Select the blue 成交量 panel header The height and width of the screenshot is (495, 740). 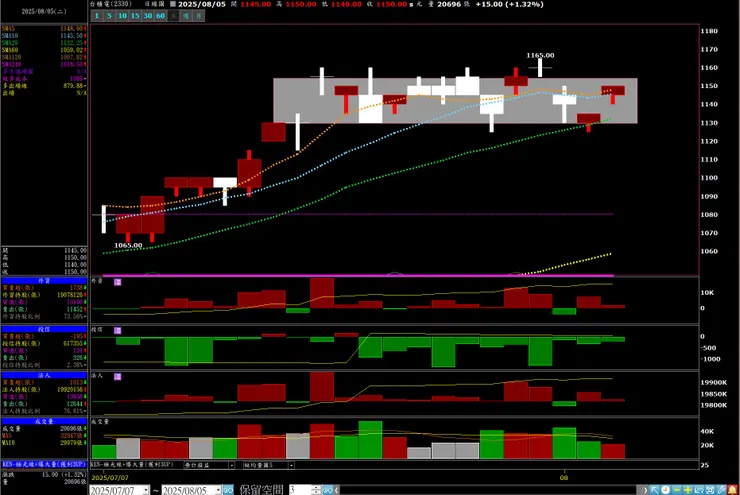[x=44, y=421]
